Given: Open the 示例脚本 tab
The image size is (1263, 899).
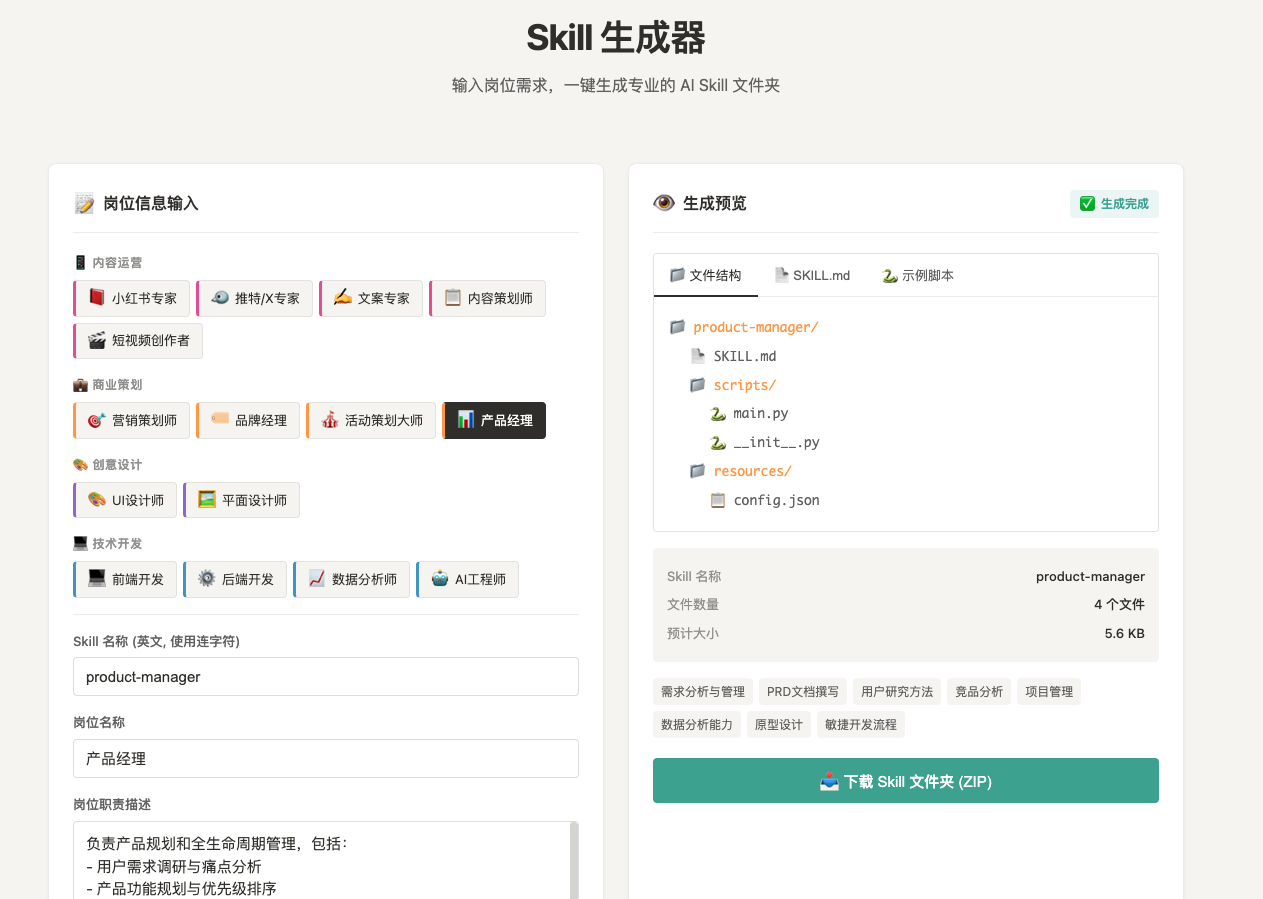Looking at the screenshot, I should [918, 275].
